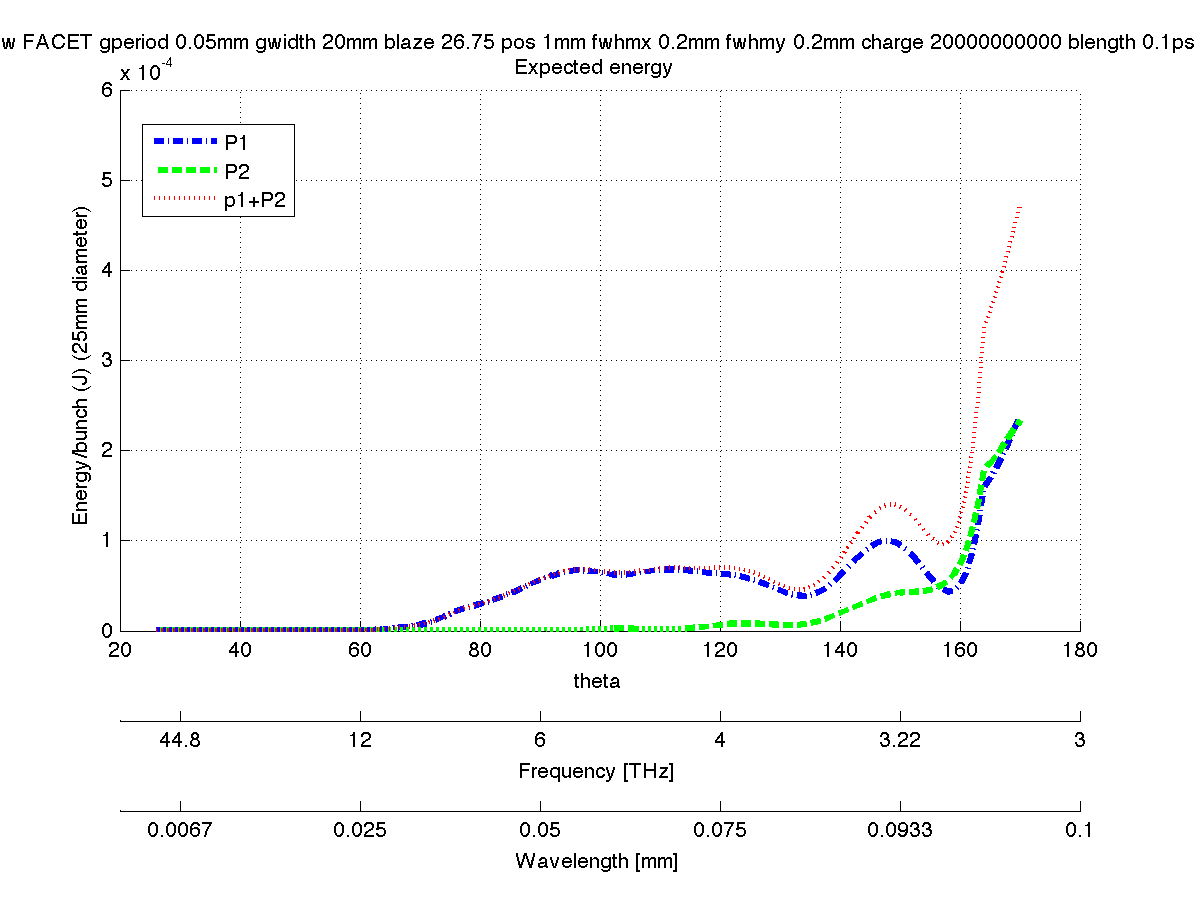
Task: Click the P1 legend entry label
Action: (x=237, y=141)
